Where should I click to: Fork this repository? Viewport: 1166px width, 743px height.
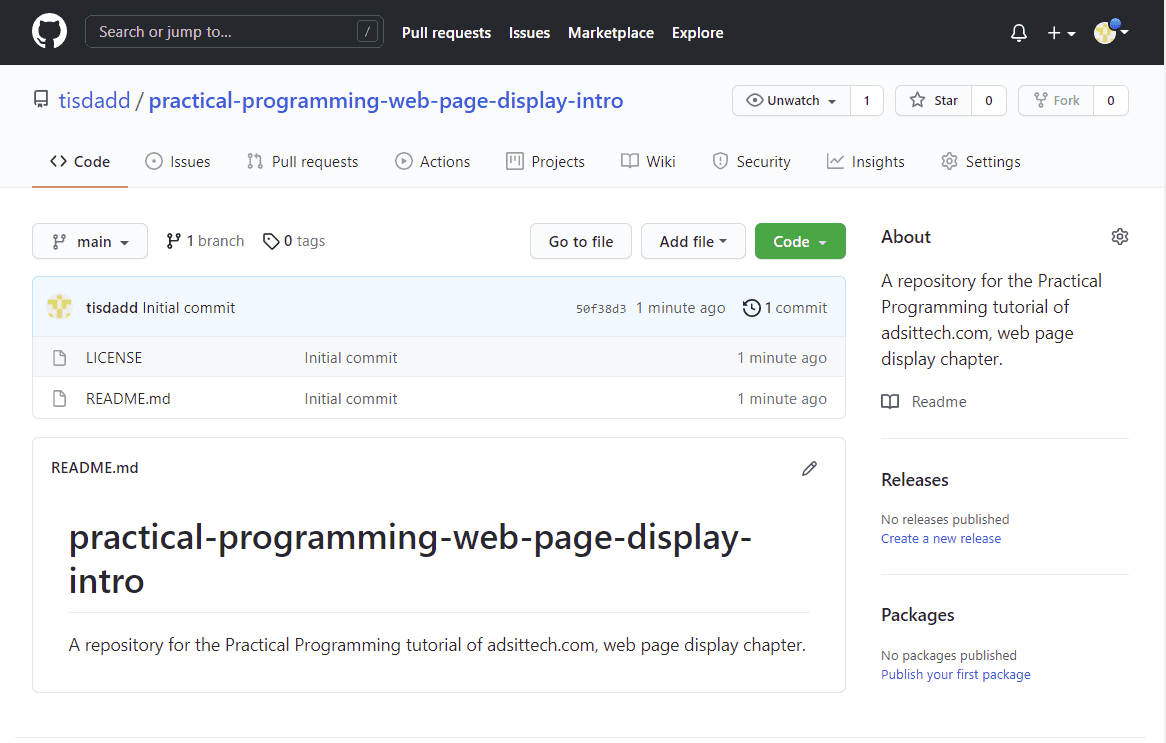[1056, 100]
